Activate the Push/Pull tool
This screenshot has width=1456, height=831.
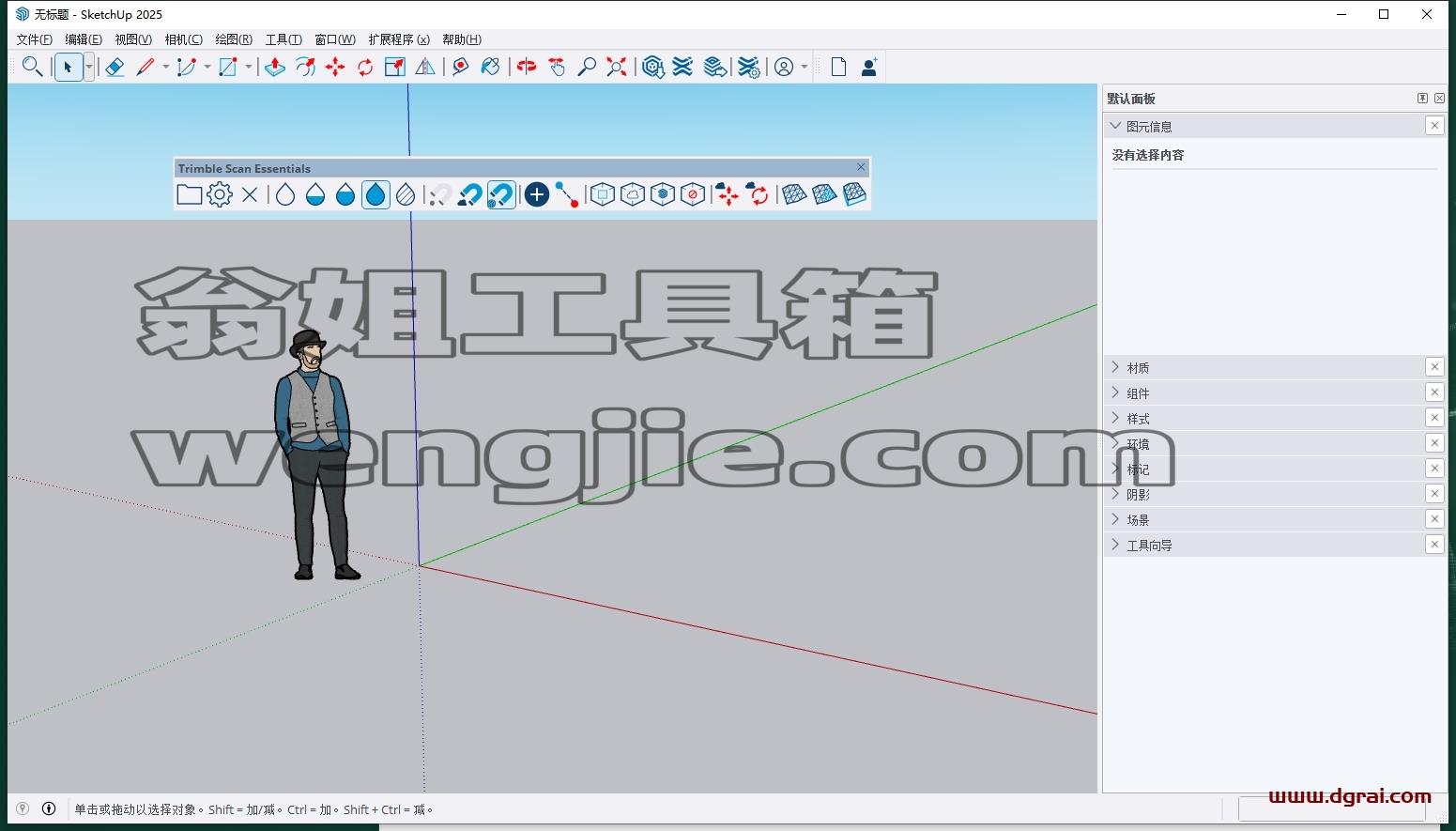click(274, 67)
